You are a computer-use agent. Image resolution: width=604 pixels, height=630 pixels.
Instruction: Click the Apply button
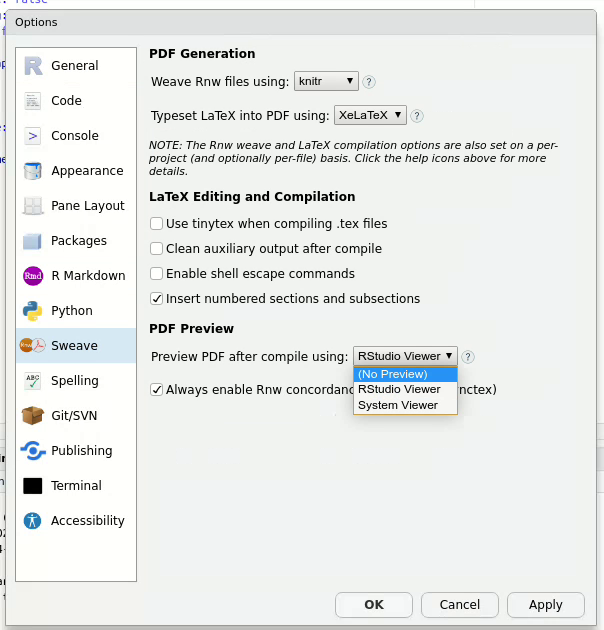(x=546, y=604)
